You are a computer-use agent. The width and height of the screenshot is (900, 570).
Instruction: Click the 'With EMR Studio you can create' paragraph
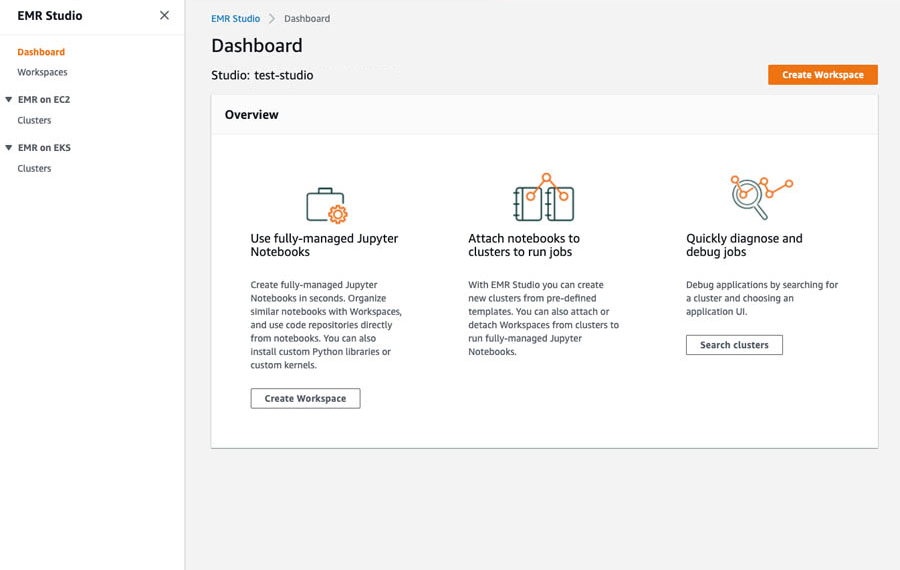pyautogui.click(x=544, y=318)
